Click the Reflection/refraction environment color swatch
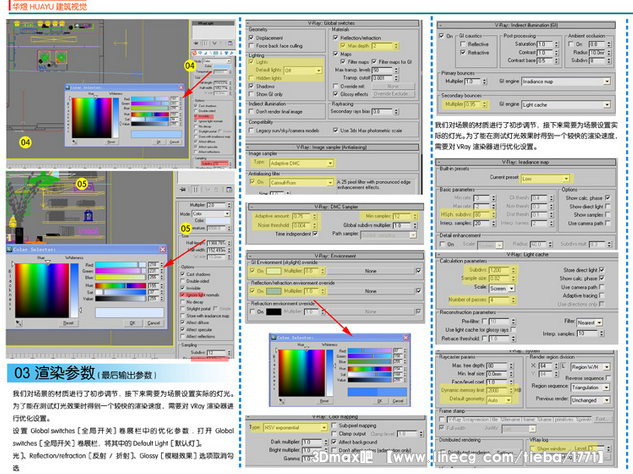The width and height of the screenshot is (633, 474). [x=273, y=291]
